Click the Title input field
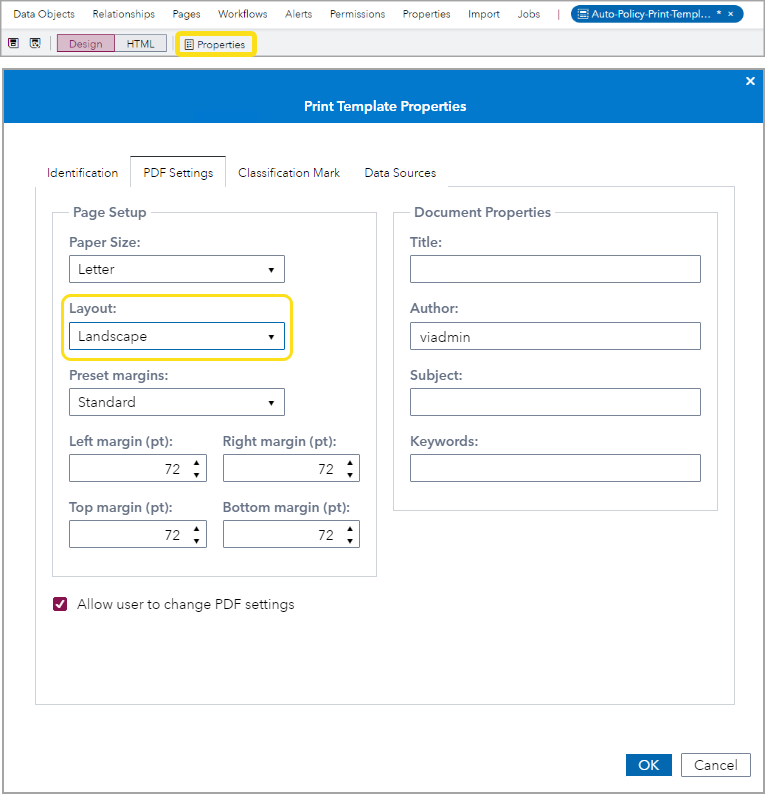Image resolution: width=765 pixels, height=794 pixels. (555, 269)
